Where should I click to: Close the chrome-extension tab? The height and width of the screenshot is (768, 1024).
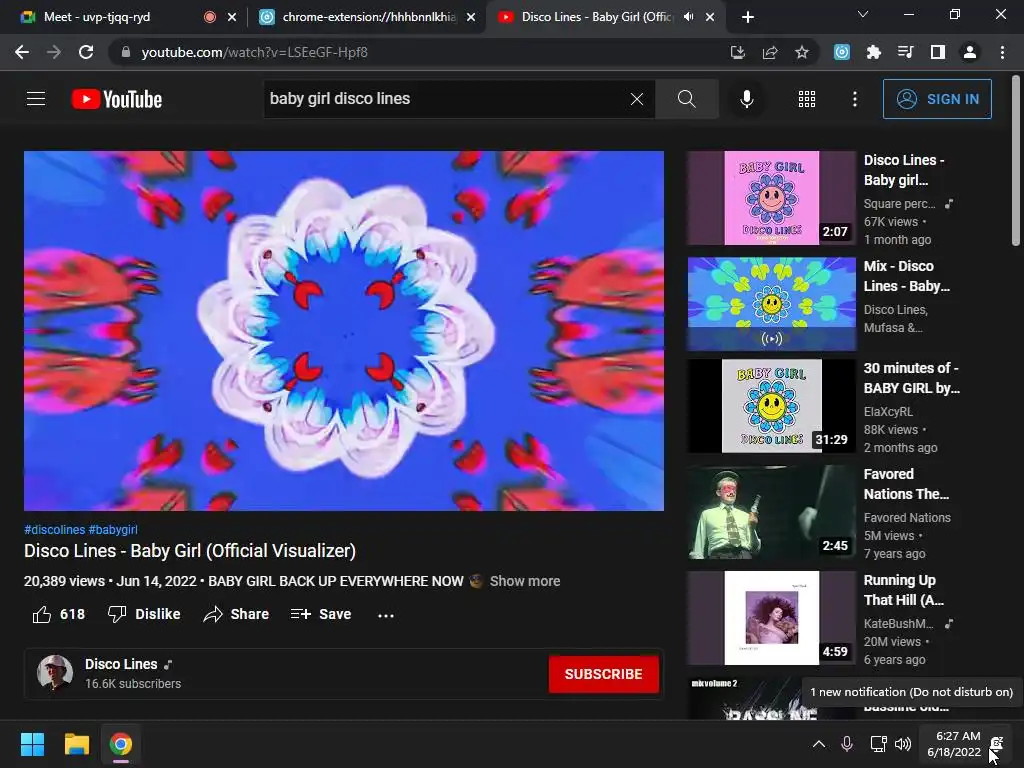point(471,17)
